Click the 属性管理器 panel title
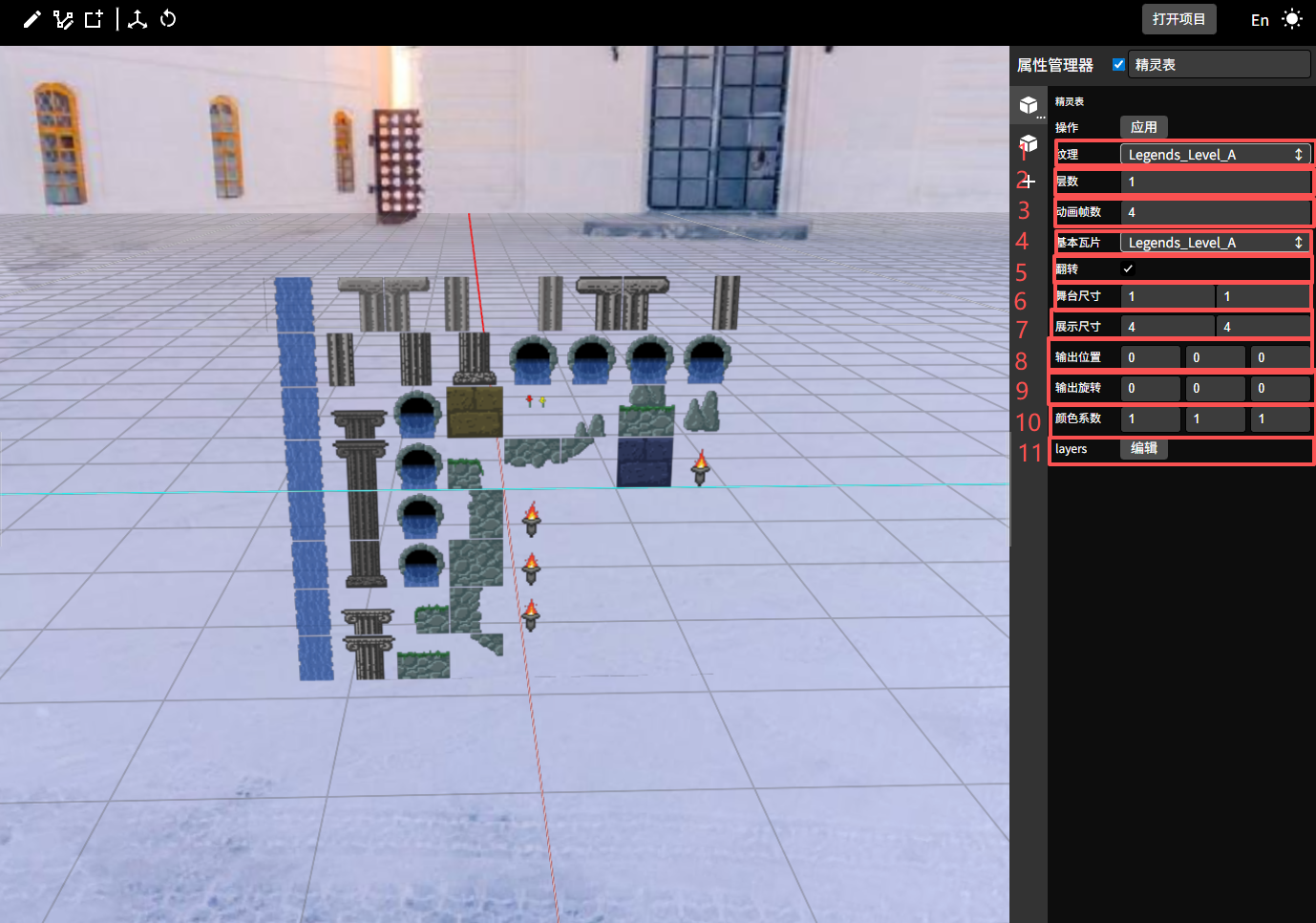 1054,65
